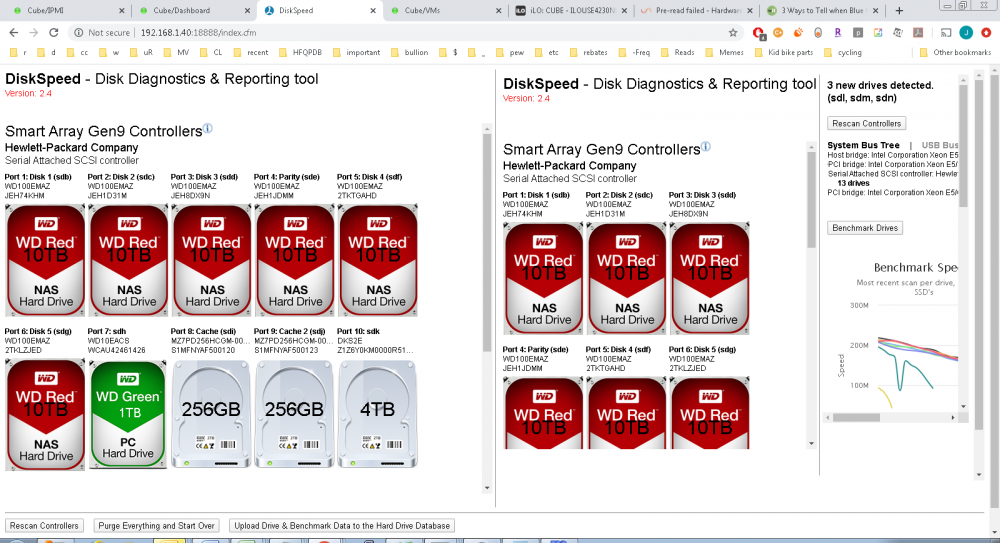This screenshot has width=1000, height=543.
Task: Open the orange C+ extension icon
Action: (778, 33)
